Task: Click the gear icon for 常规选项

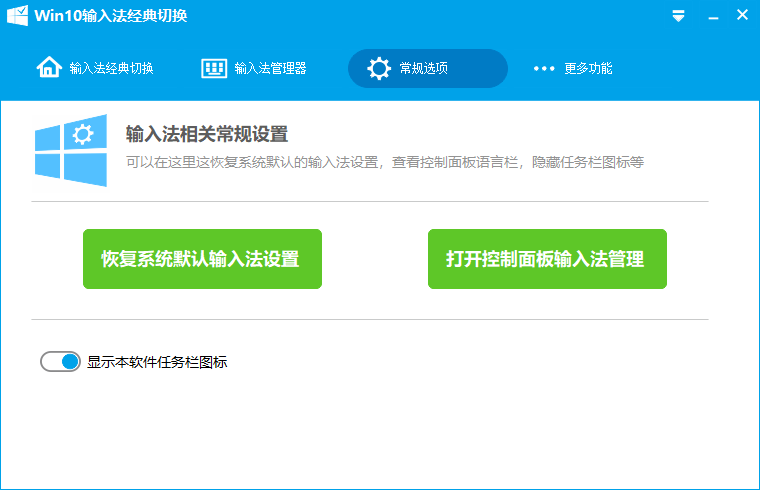Action: [x=379, y=68]
